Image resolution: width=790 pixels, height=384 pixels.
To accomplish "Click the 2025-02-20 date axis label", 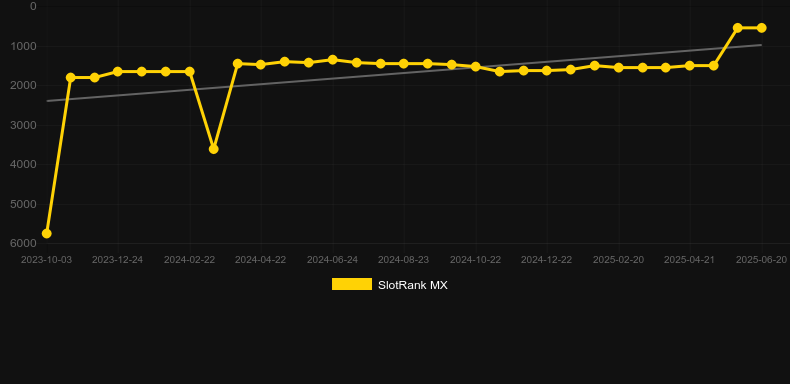I will pyautogui.click(x=618, y=260).
